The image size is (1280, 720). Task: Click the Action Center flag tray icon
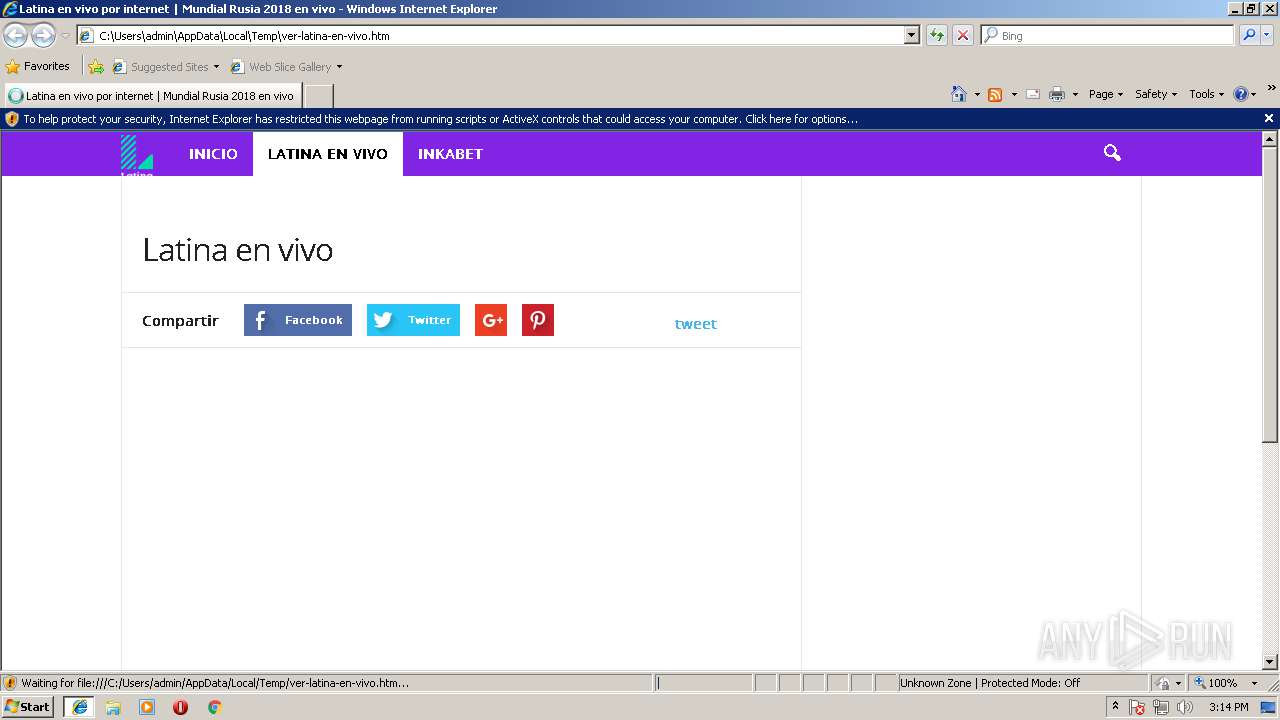click(1138, 707)
